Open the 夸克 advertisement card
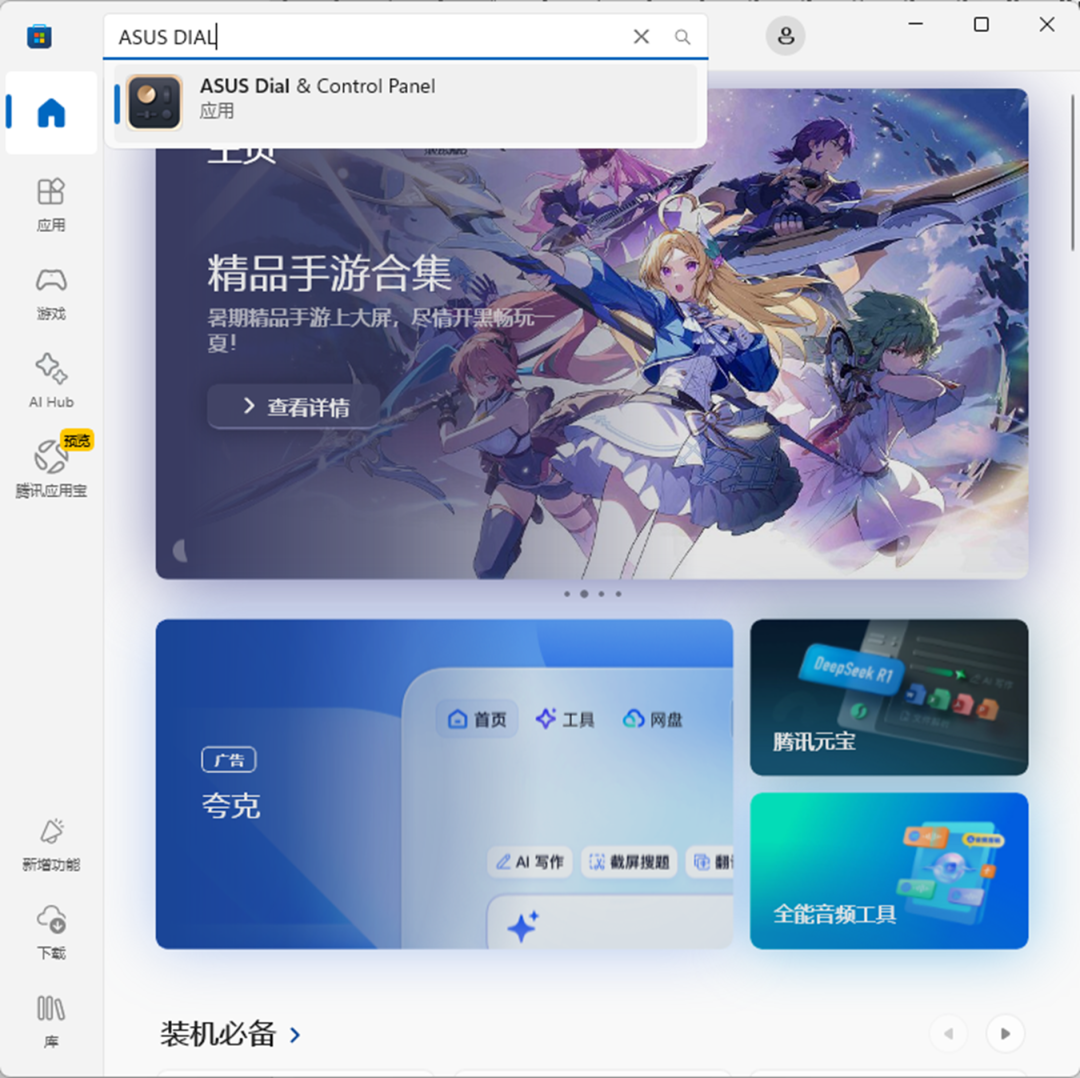1080x1078 pixels. coord(444,784)
